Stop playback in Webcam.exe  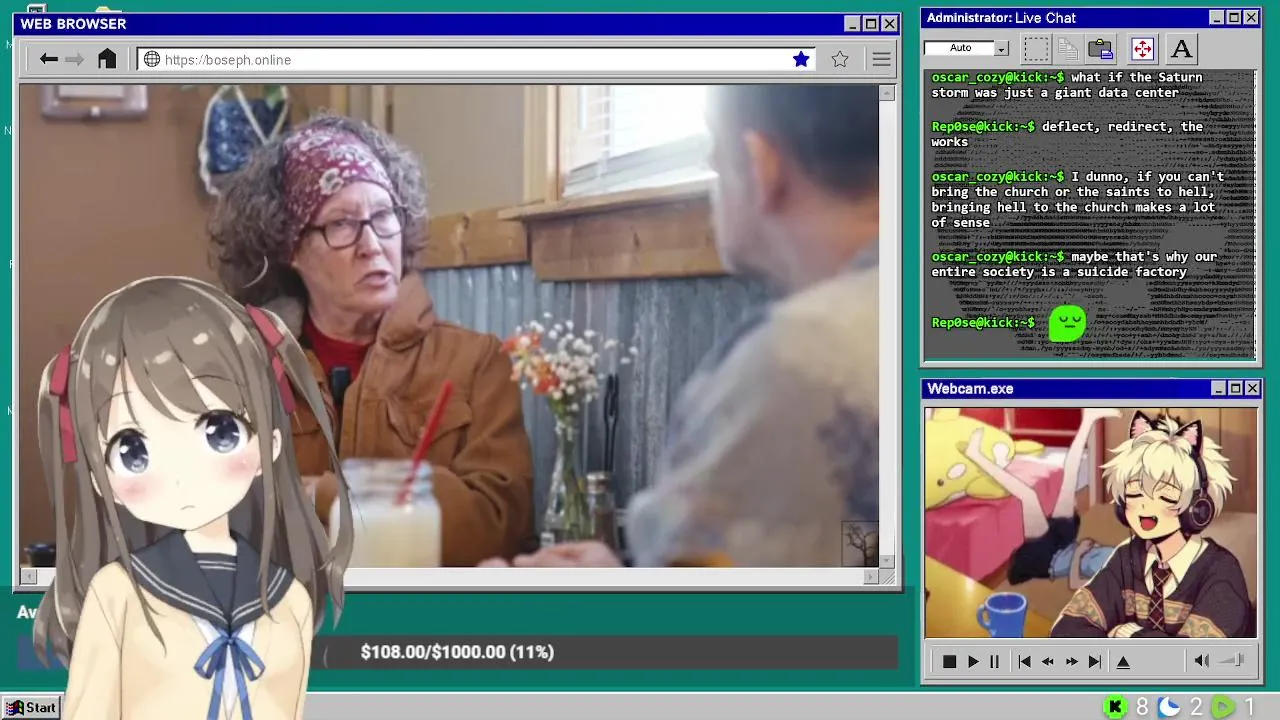pyautogui.click(x=949, y=661)
